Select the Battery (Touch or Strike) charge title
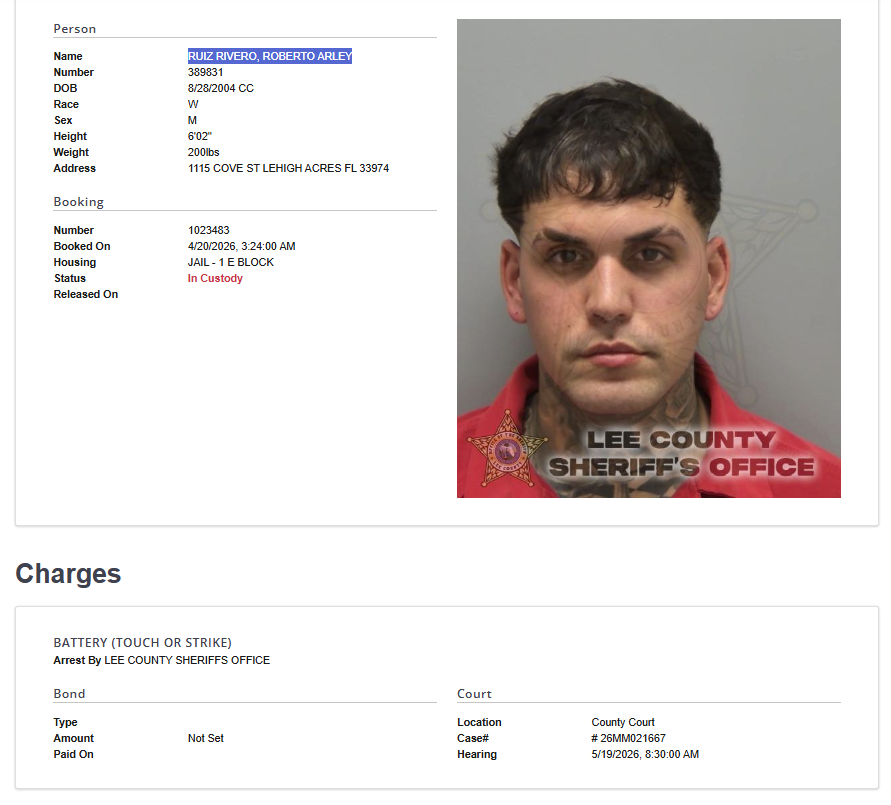 (x=143, y=643)
